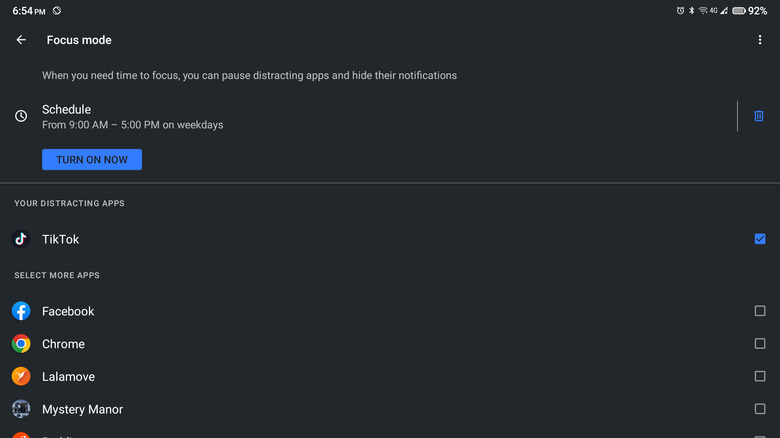Delete the schedule with trash icon

pyautogui.click(x=759, y=116)
